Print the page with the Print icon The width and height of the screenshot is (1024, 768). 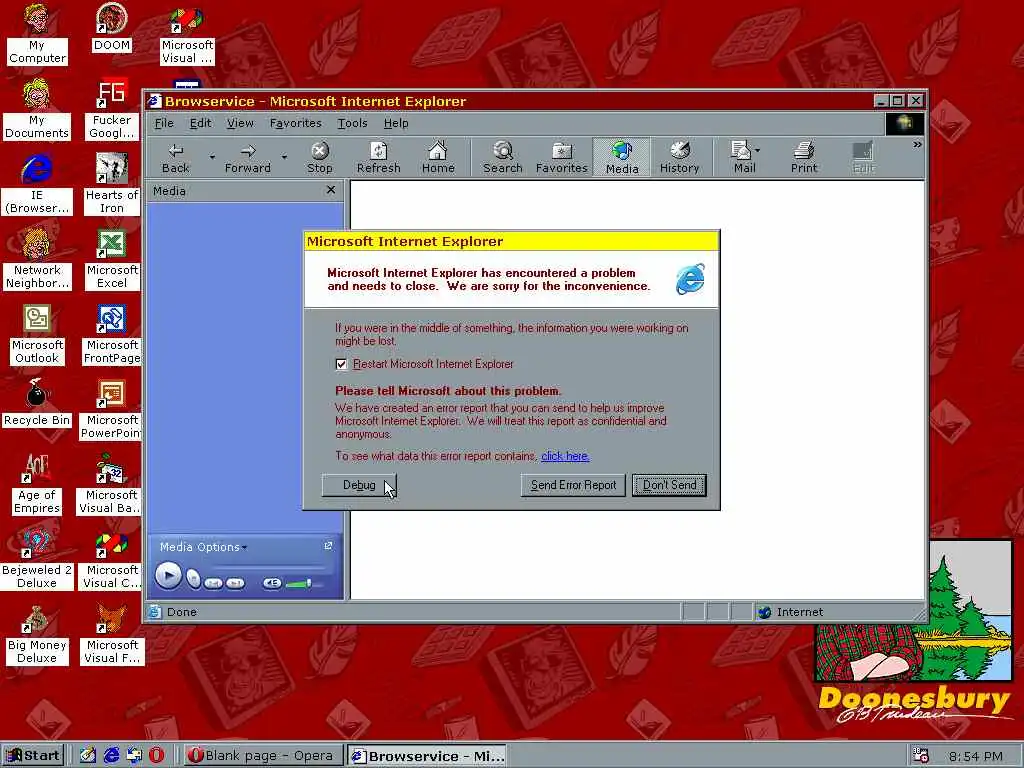pos(804,158)
